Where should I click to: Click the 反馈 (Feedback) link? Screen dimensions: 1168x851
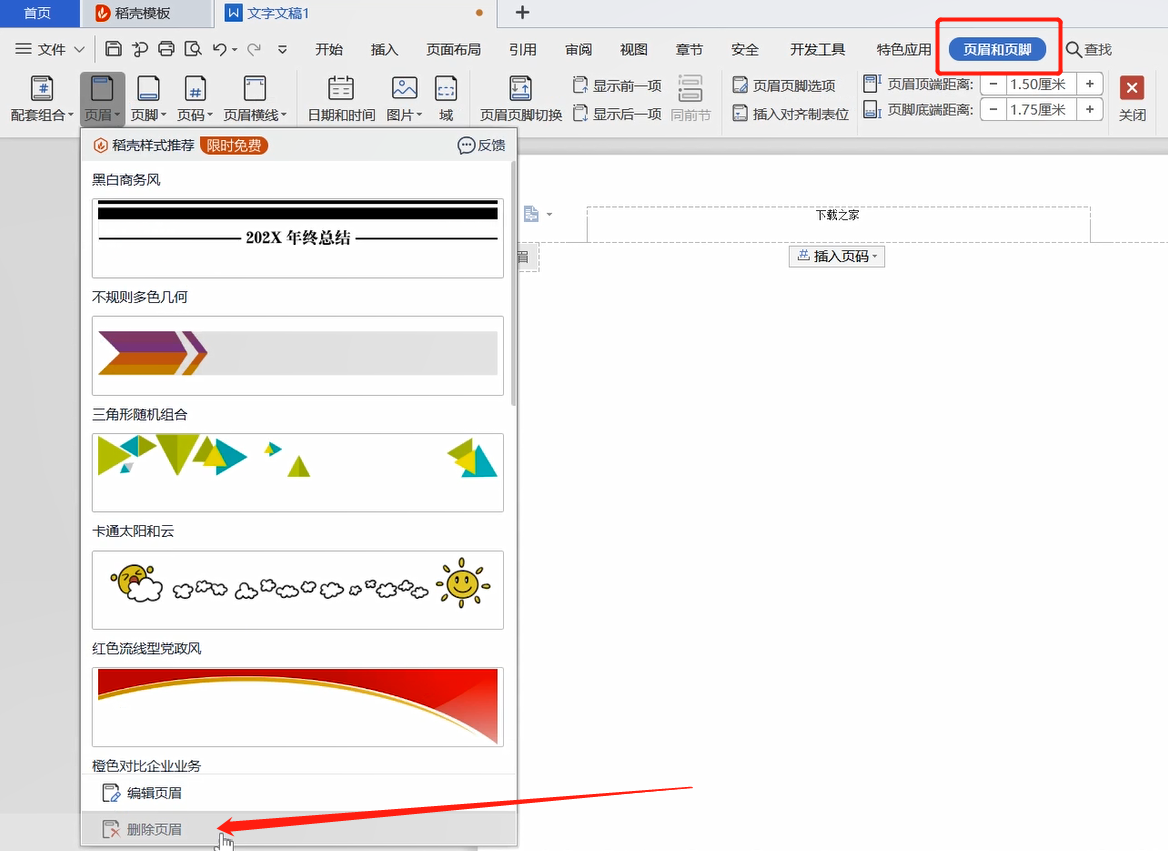(x=481, y=146)
